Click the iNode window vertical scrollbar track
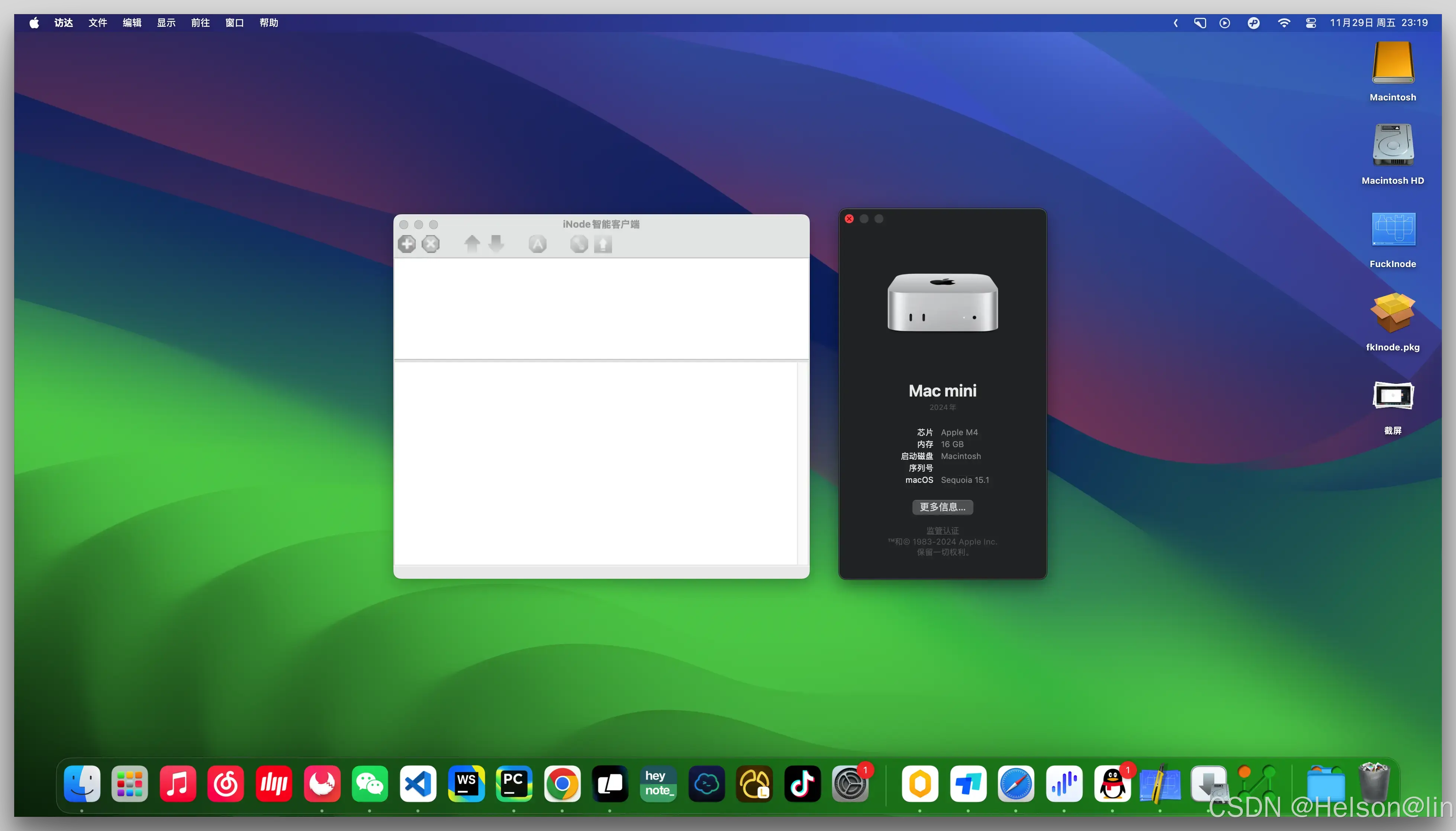 tap(802, 462)
